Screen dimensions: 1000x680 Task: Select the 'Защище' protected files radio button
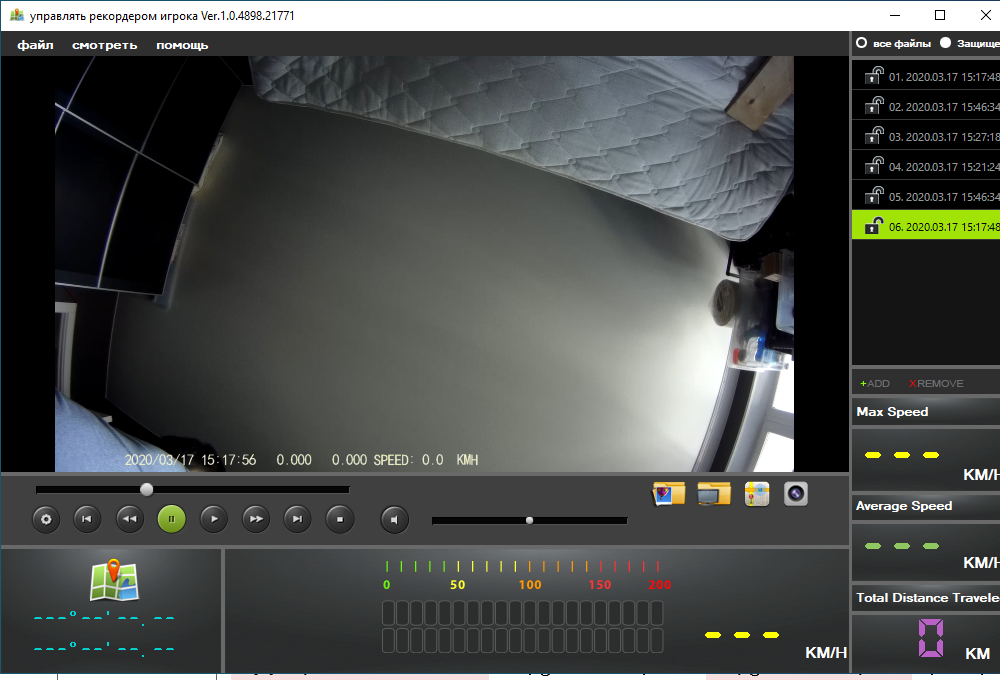[x=945, y=43]
